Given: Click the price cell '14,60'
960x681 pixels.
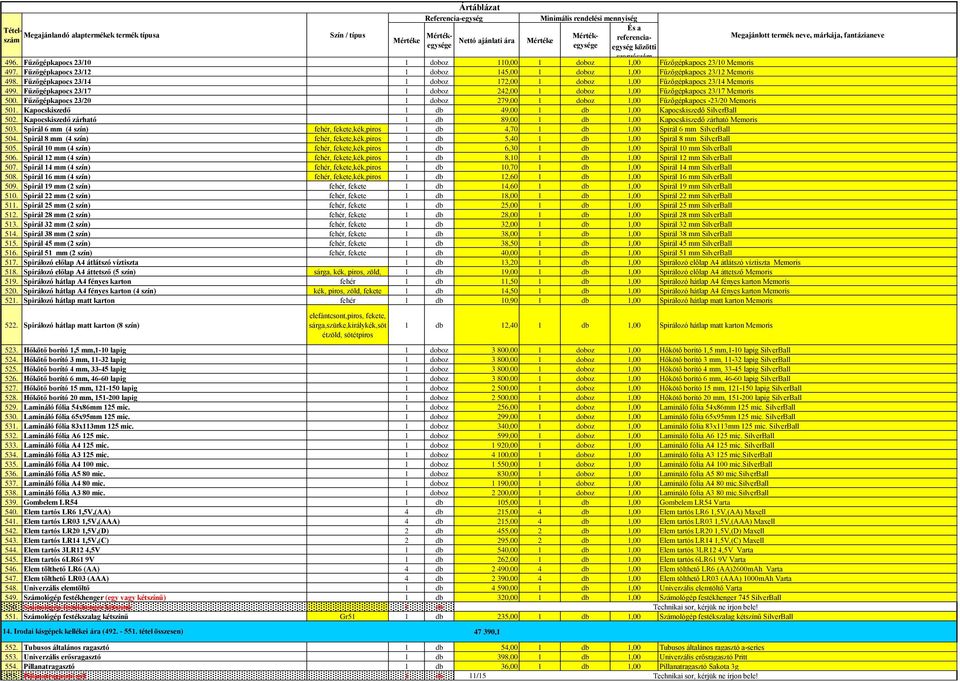Looking at the screenshot, I should click(487, 186).
